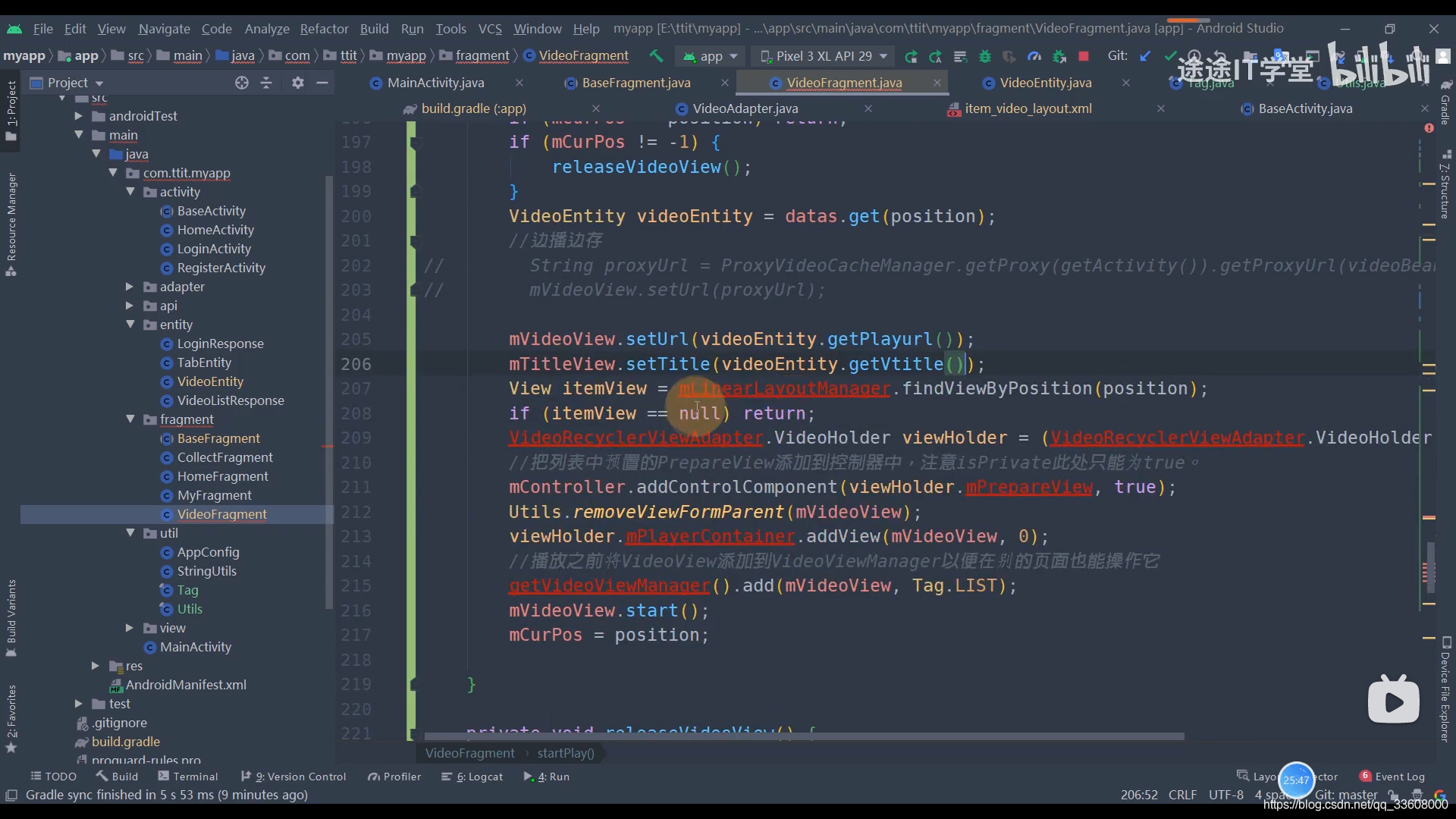Close the build.gradle (:app) tab
This screenshot has width=1456, height=819.
coord(596,108)
